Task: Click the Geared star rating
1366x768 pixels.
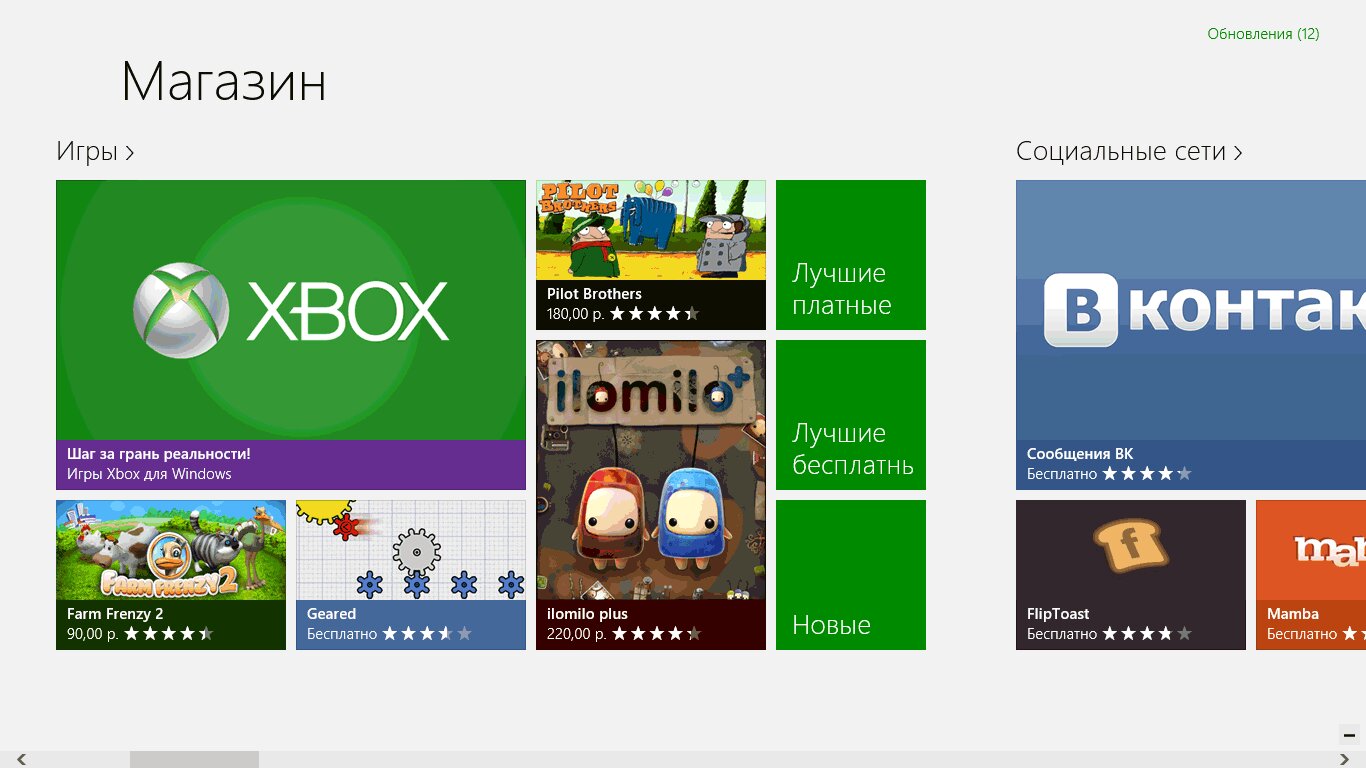Action: (427, 634)
